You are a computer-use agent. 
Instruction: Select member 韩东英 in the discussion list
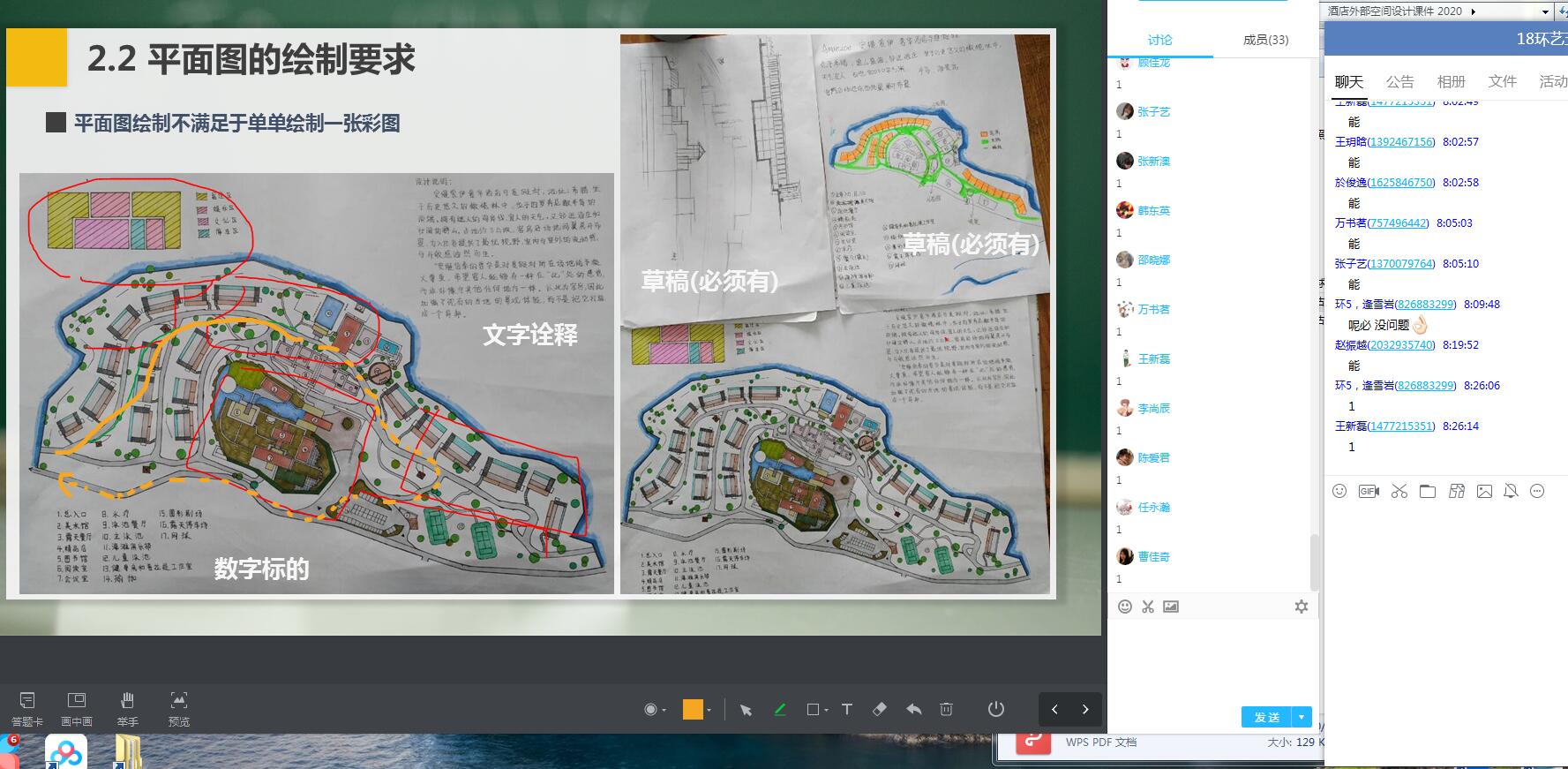click(1153, 211)
